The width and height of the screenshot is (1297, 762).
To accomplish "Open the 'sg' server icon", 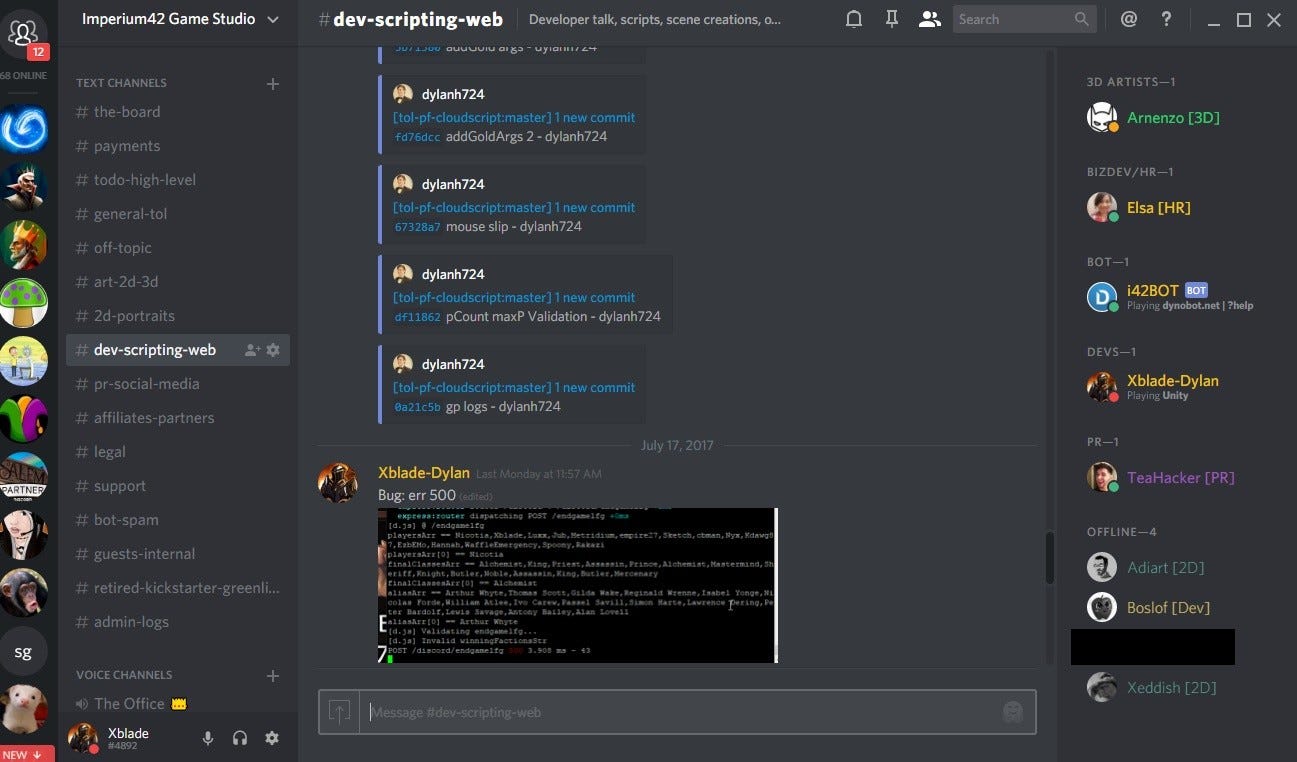I will pyautogui.click(x=23, y=652).
